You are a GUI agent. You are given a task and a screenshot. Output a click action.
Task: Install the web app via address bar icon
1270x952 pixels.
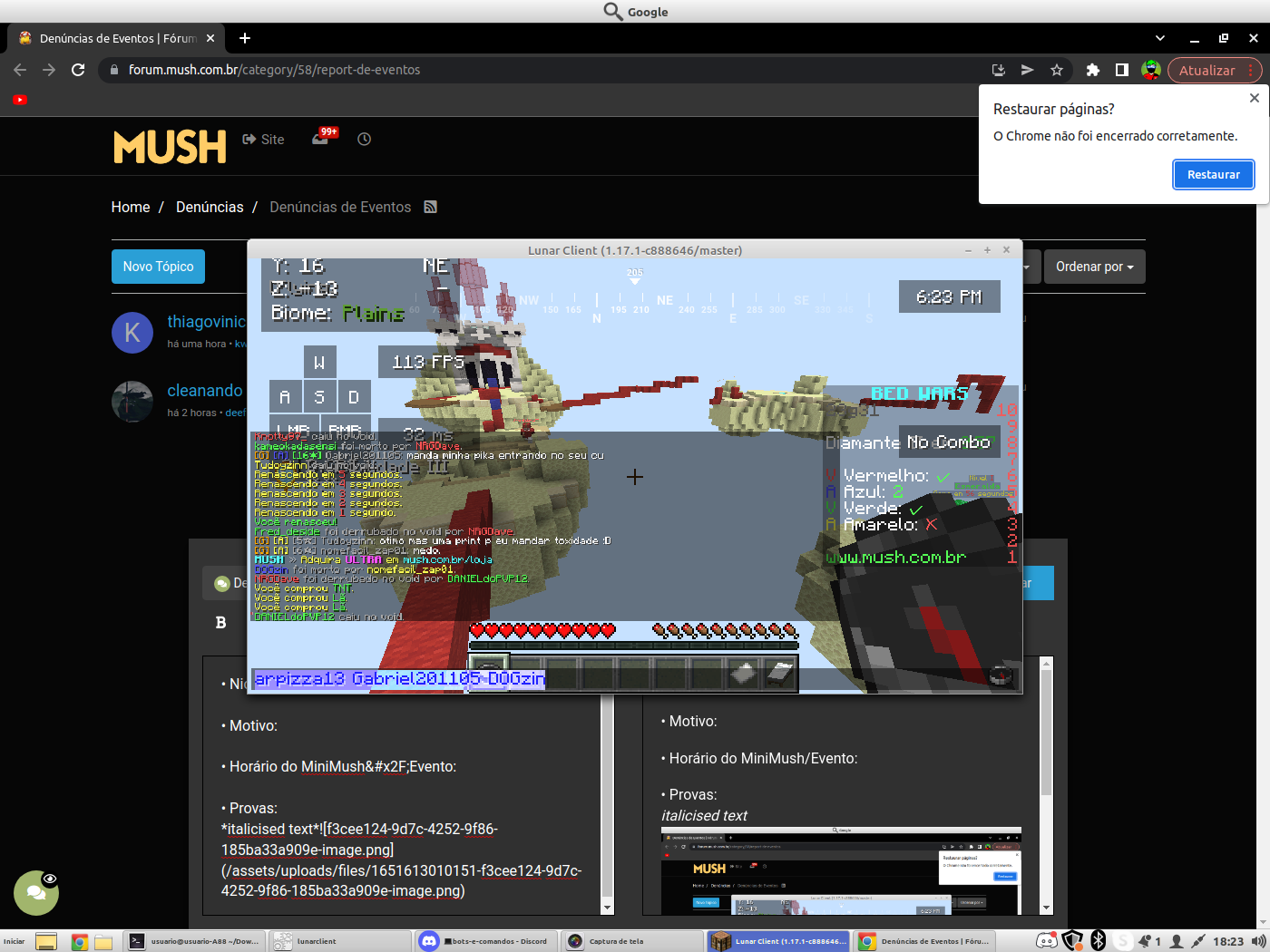point(999,70)
